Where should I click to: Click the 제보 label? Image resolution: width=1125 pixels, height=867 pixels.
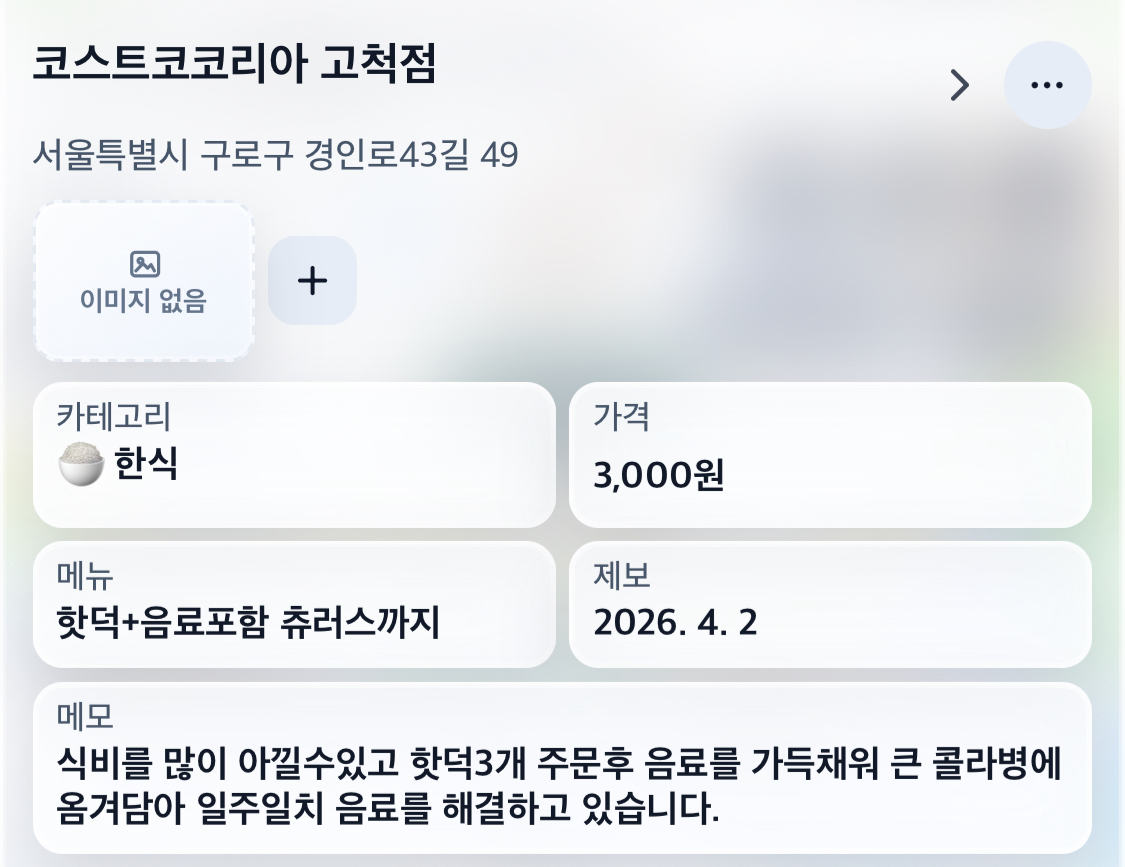pyautogui.click(x=622, y=575)
